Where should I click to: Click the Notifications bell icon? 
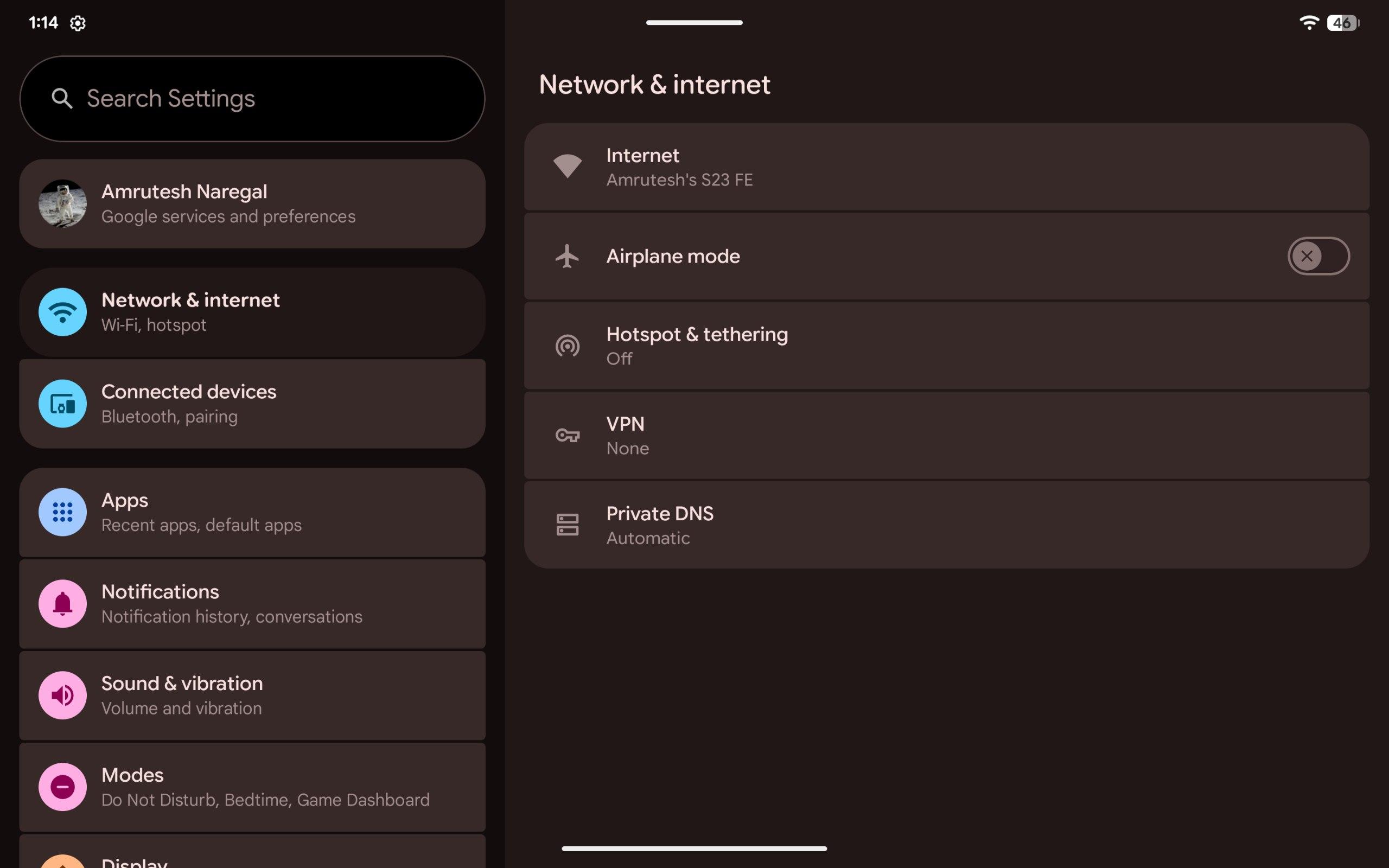click(62, 603)
